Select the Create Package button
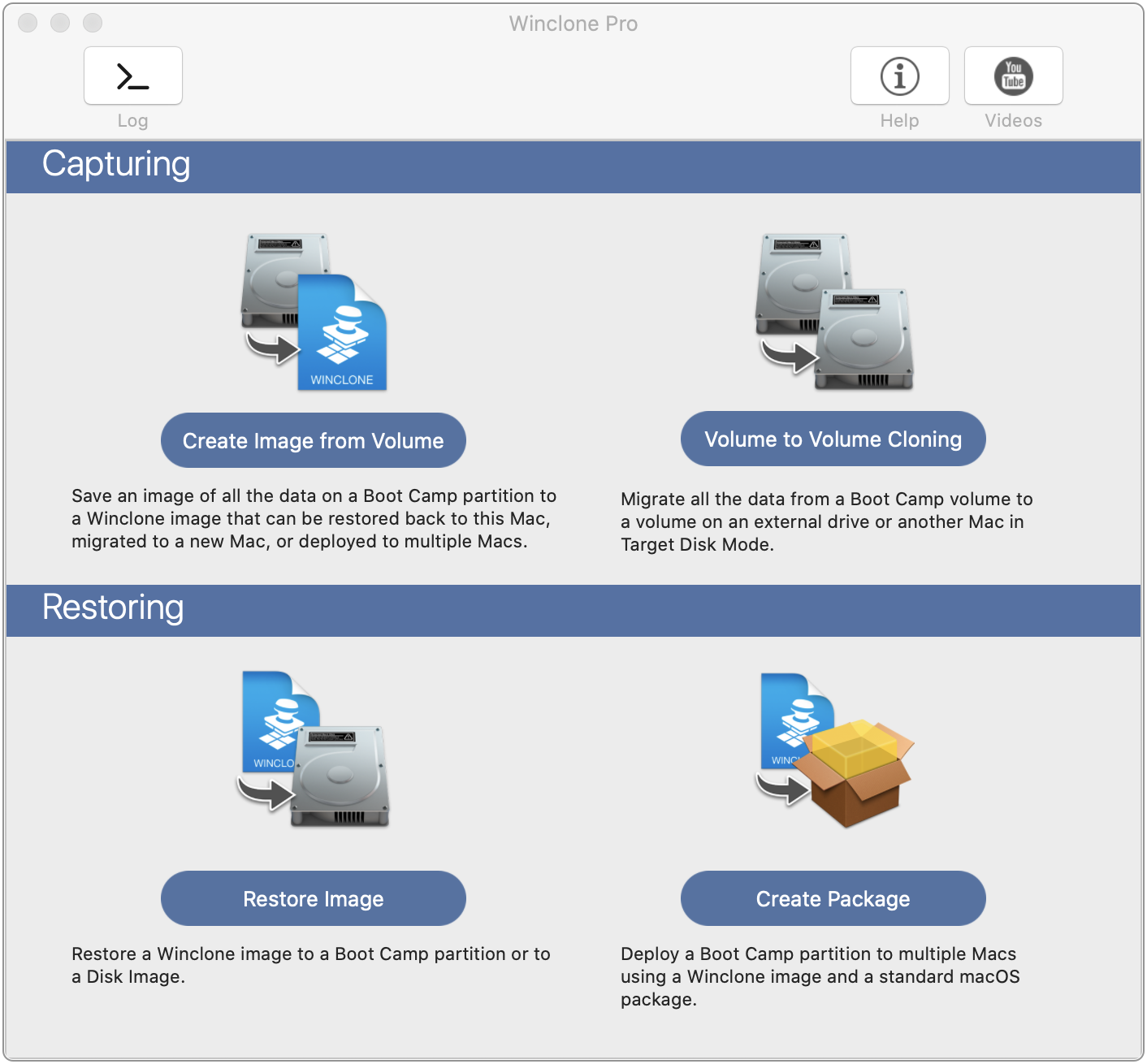Screen dimensions: 1147x1064 [833, 898]
